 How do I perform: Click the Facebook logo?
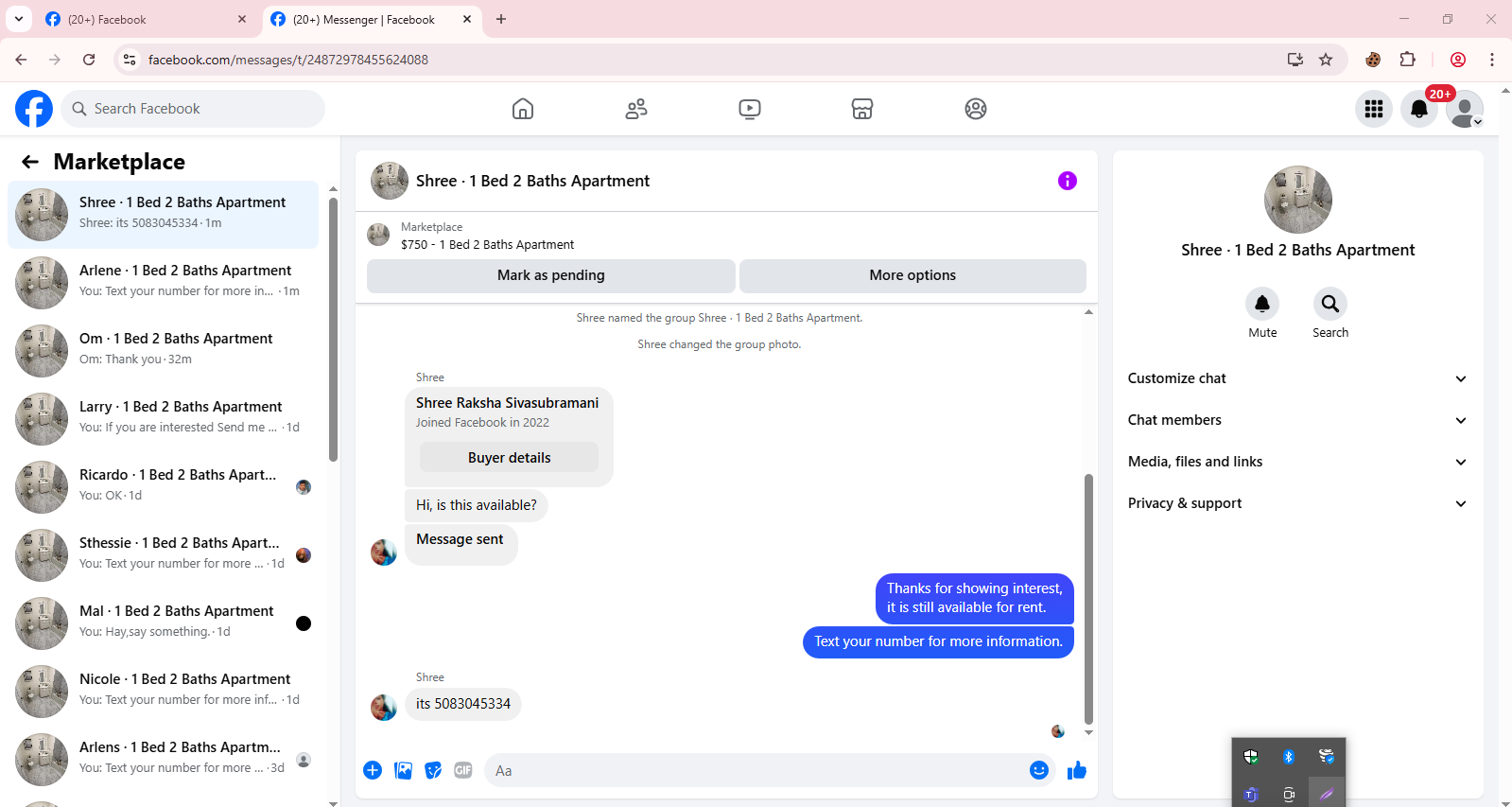[34, 109]
